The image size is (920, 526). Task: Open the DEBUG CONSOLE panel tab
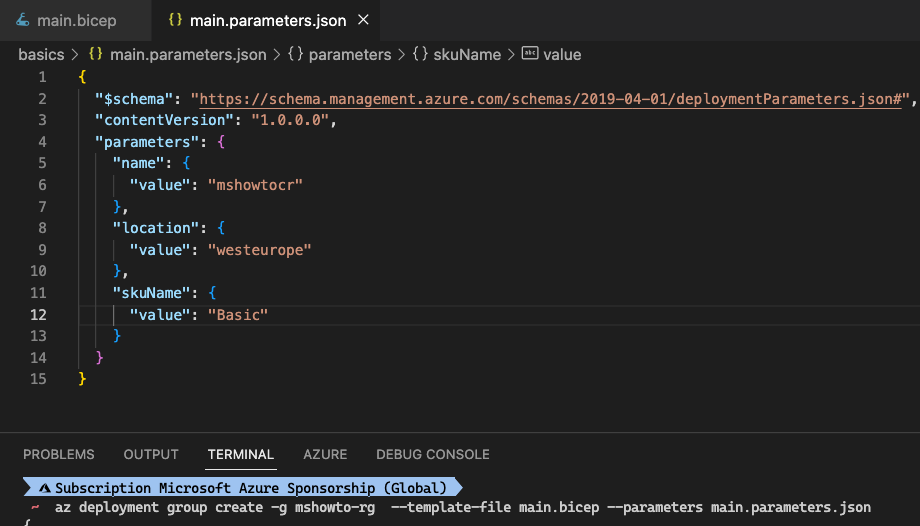433,454
